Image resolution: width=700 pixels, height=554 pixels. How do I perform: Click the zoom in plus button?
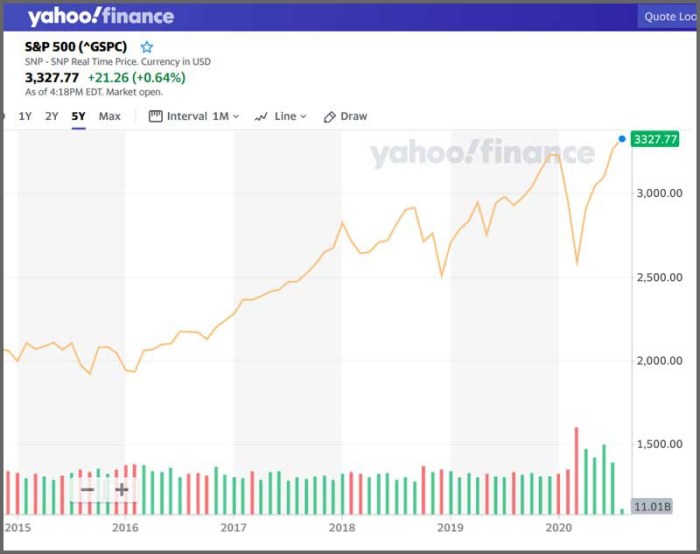121,490
